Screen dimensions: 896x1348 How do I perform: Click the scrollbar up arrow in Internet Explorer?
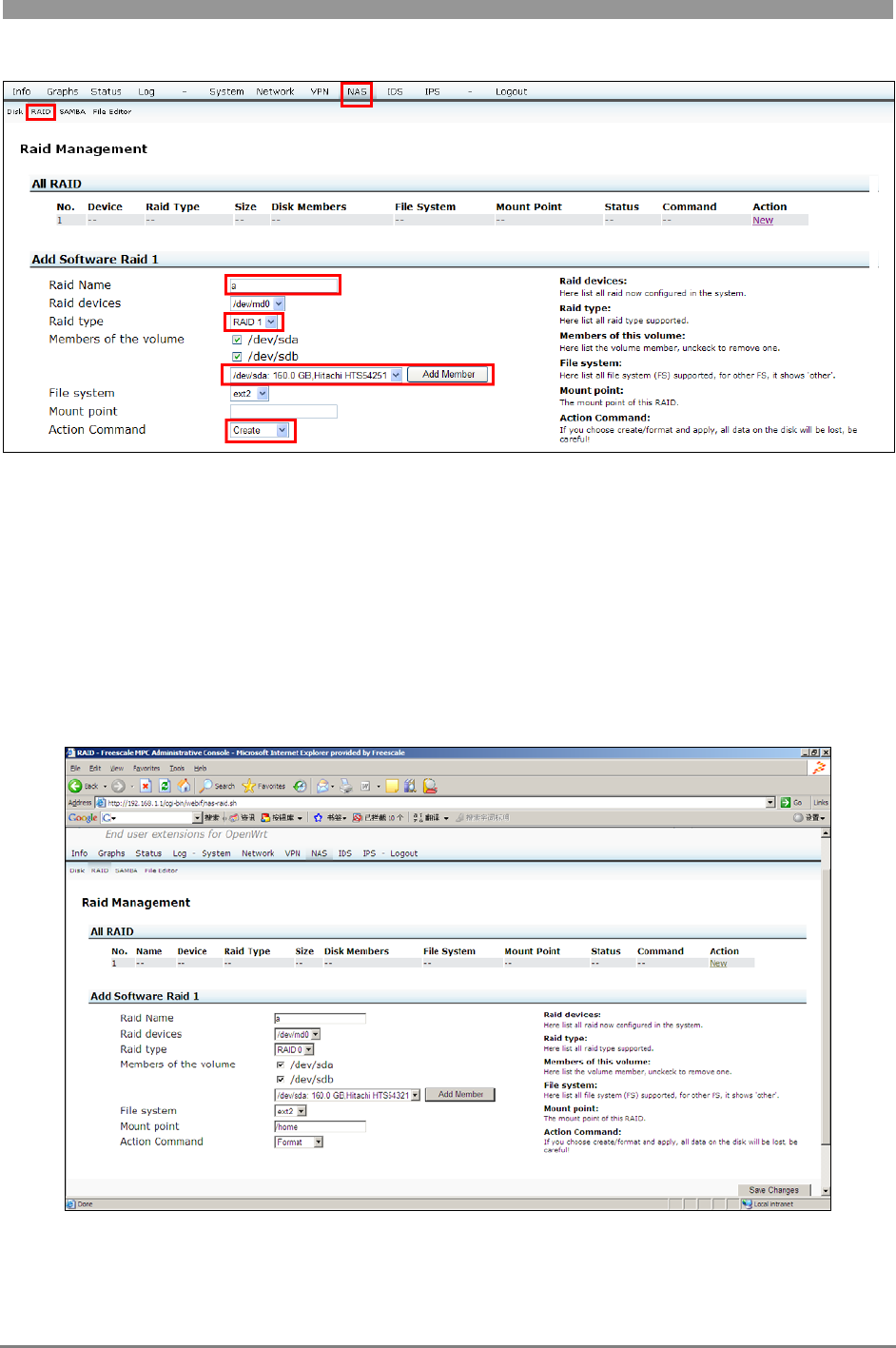(x=826, y=833)
